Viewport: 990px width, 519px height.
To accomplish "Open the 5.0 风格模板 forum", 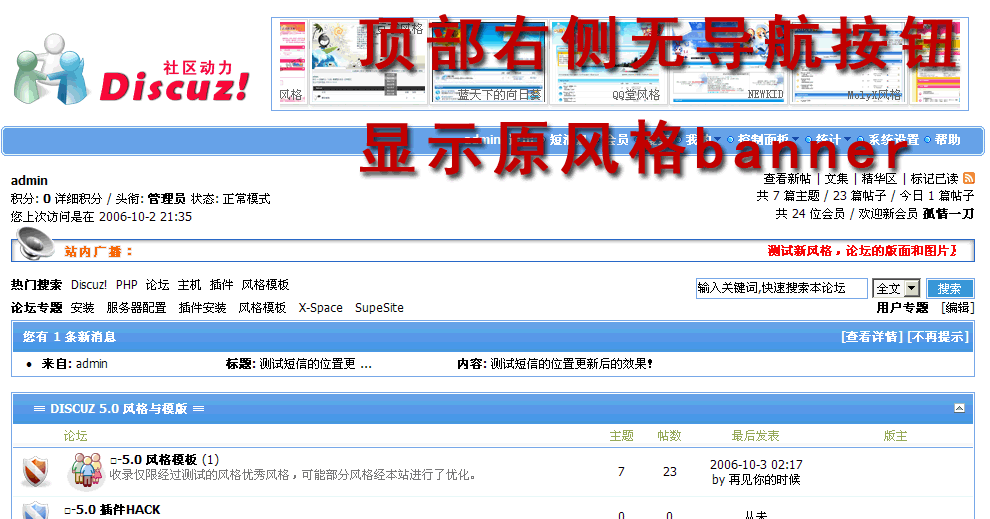I will point(155,460).
